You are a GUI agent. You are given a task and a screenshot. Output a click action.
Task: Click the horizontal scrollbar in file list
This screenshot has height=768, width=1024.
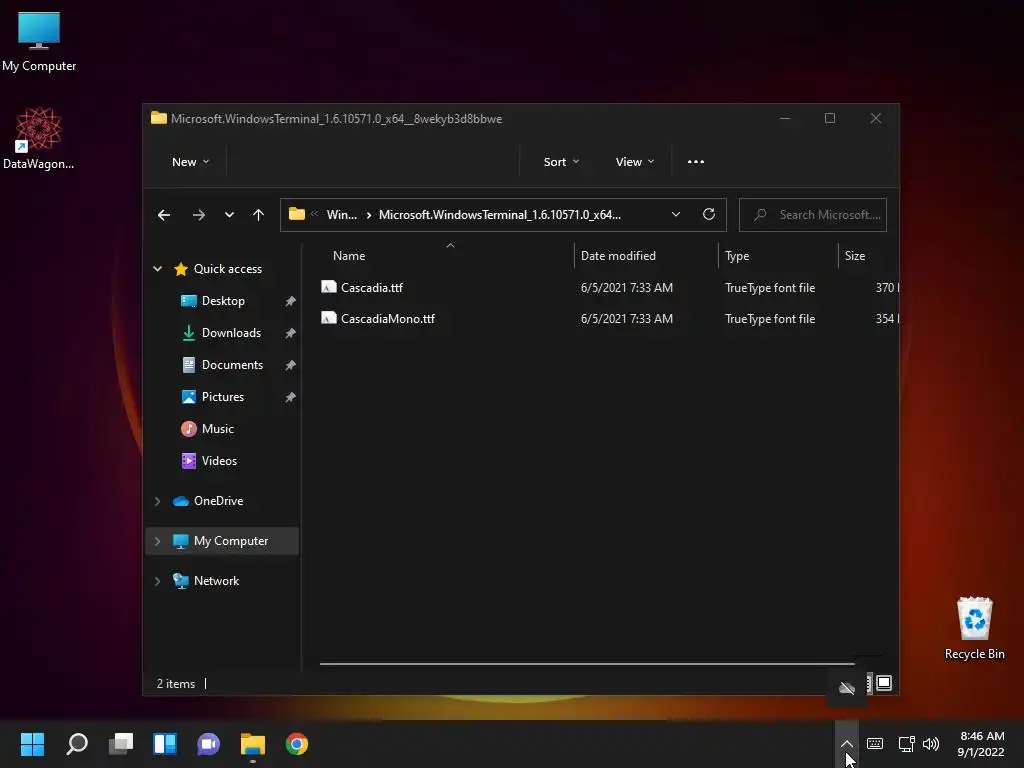[586, 664]
